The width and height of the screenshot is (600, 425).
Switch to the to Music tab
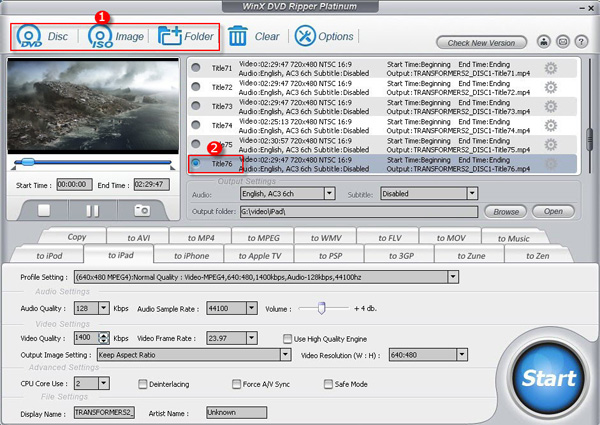click(x=514, y=239)
